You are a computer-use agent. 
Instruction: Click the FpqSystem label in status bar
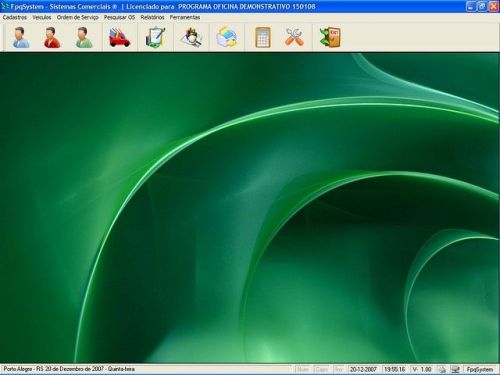tap(479, 369)
